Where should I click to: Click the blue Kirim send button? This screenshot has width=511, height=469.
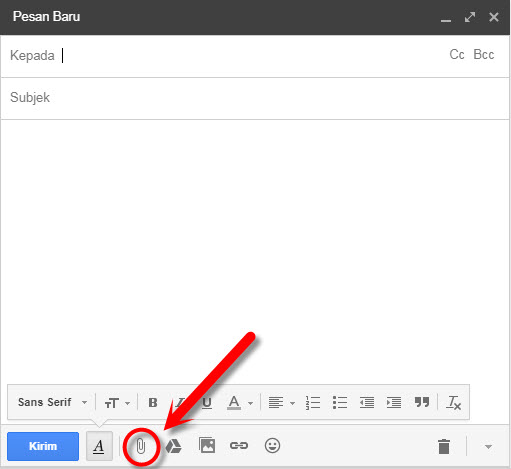[43, 446]
